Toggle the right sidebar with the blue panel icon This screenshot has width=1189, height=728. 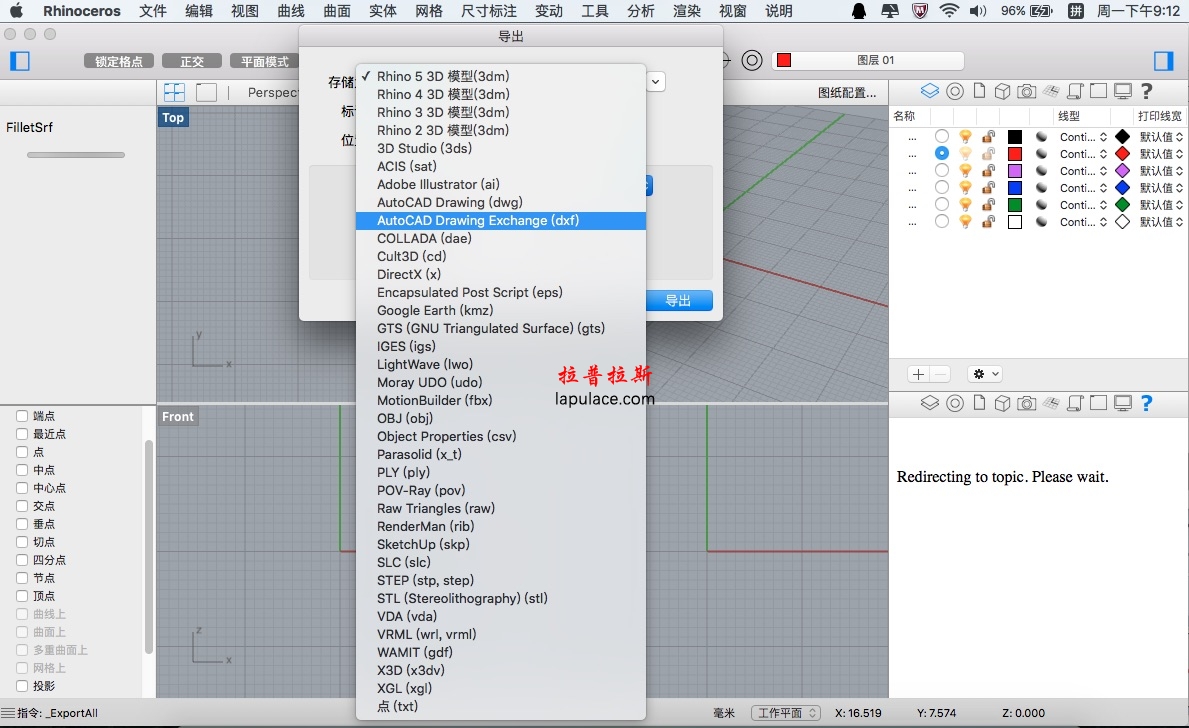point(1163,61)
